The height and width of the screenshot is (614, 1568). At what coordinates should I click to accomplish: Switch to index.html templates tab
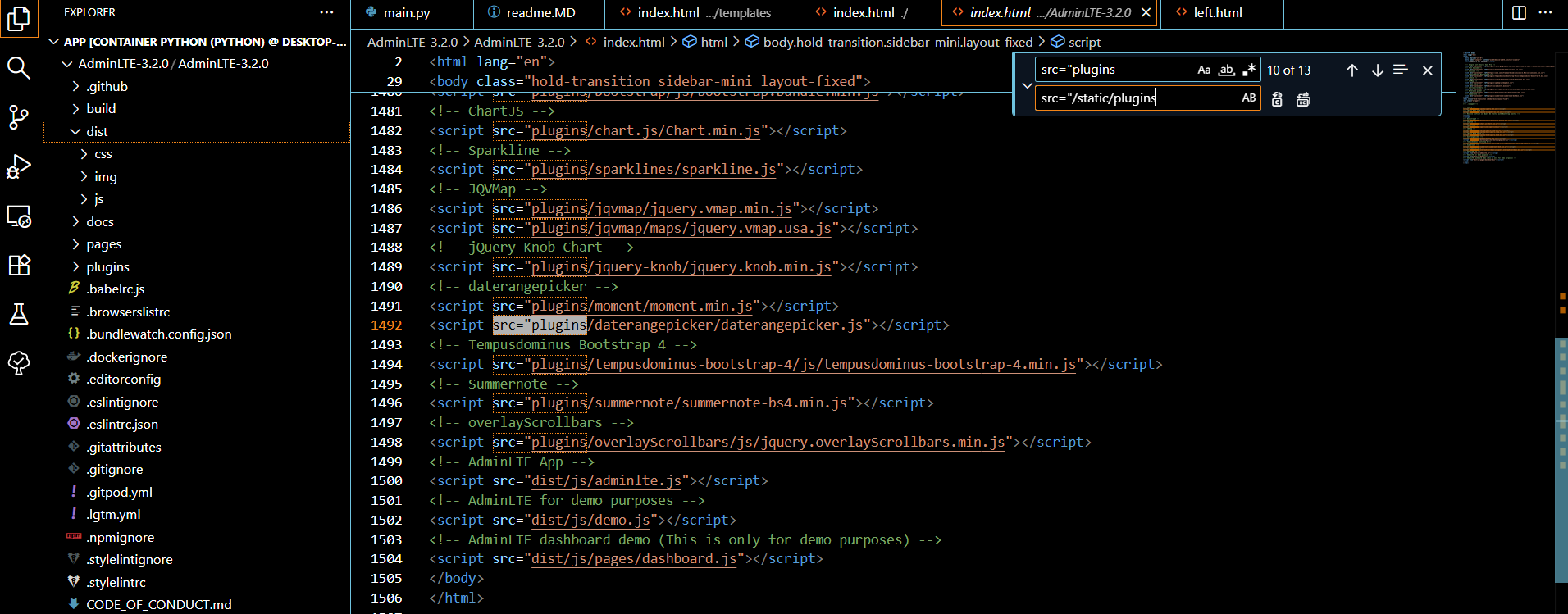[702, 13]
